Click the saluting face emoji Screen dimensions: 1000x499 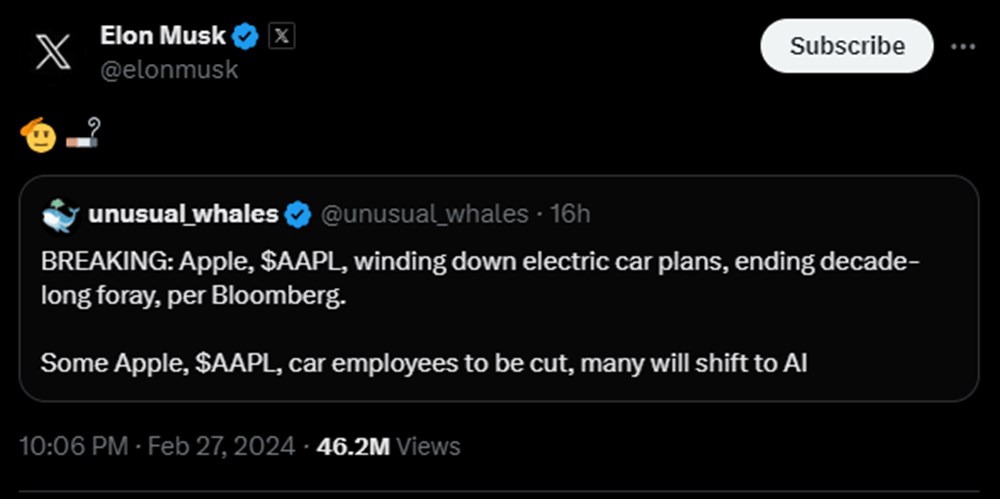coord(37,135)
